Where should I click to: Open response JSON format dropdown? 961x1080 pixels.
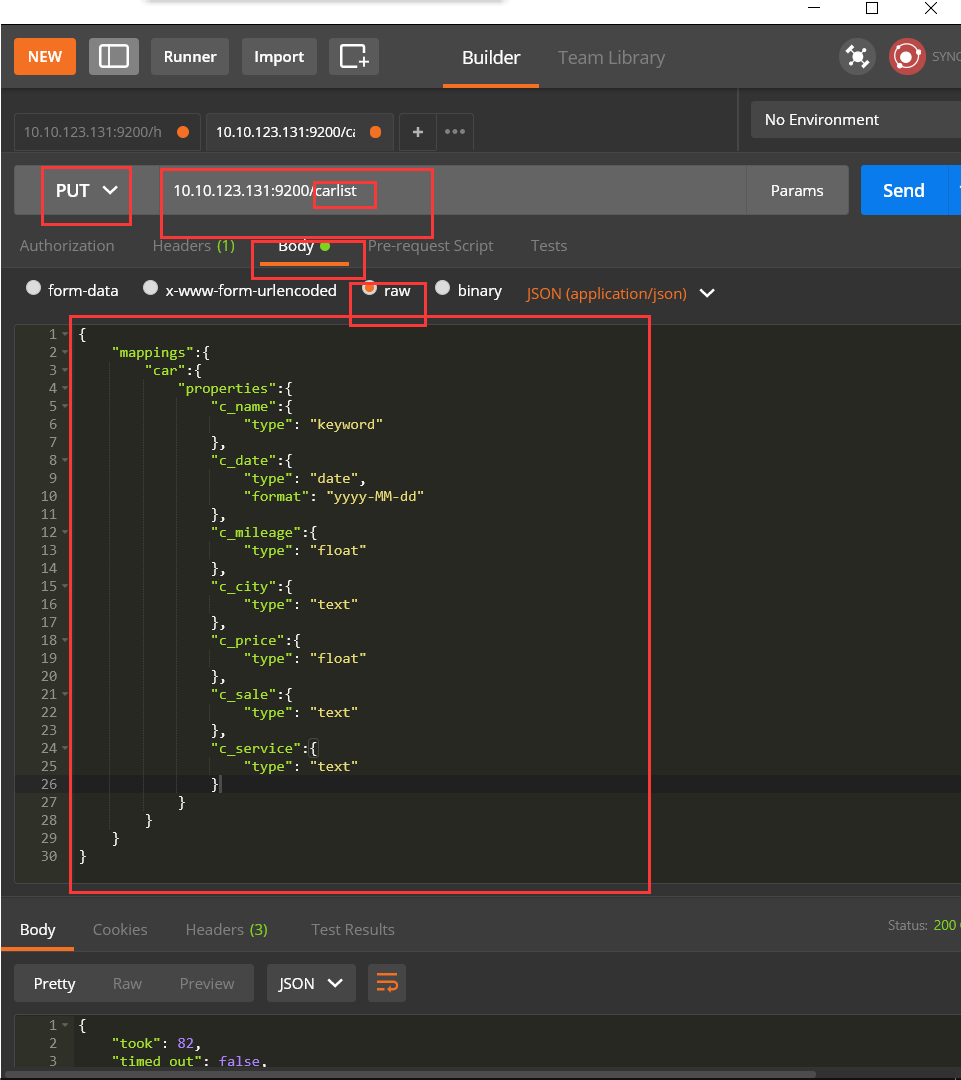pyautogui.click(x=311, y=983)
